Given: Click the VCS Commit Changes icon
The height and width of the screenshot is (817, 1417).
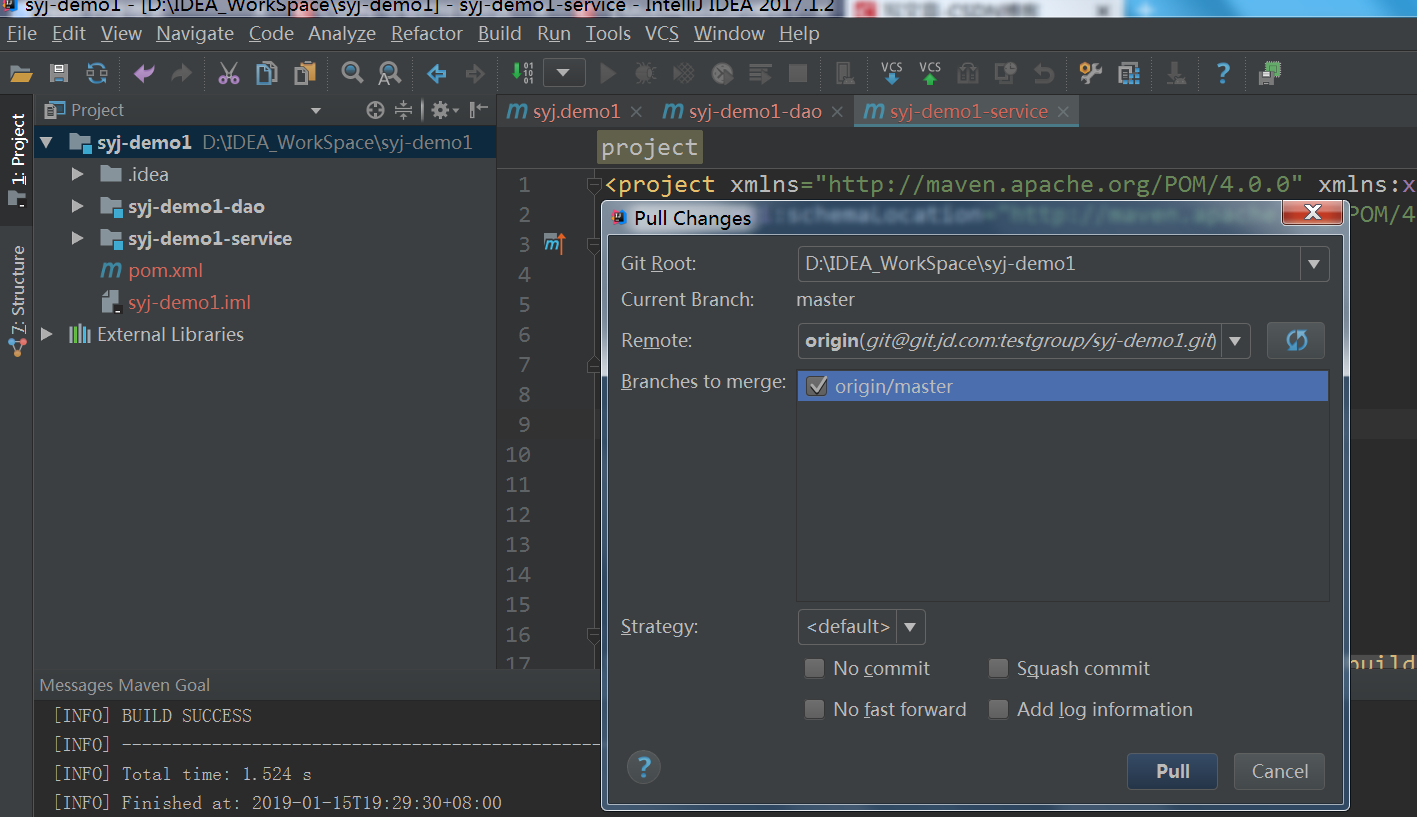Looking at the screenshot, I should click(x=930, y=73).
